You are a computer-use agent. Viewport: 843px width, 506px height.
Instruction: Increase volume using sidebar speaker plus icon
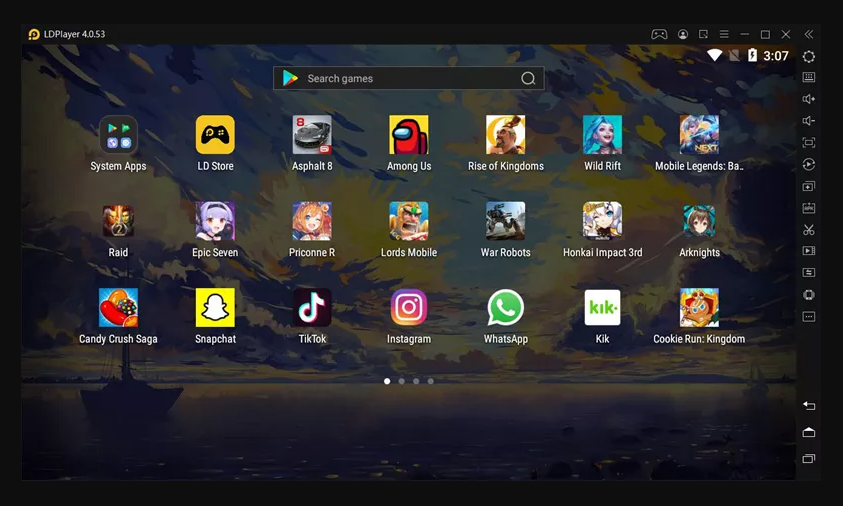[x=809, y=99]
